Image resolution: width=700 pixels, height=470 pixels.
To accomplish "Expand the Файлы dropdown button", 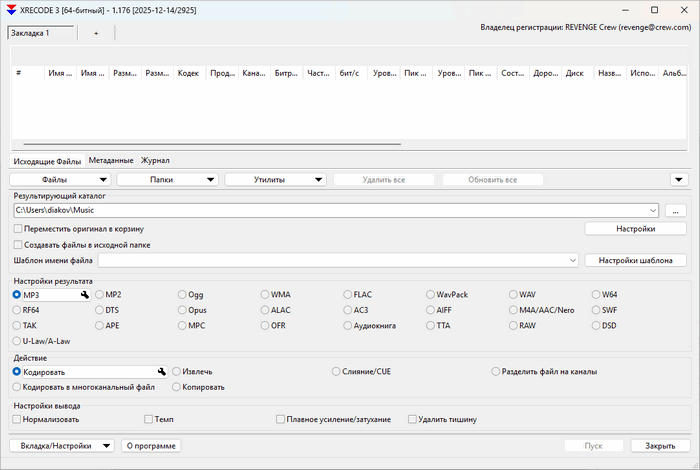I will click(60, 180).
